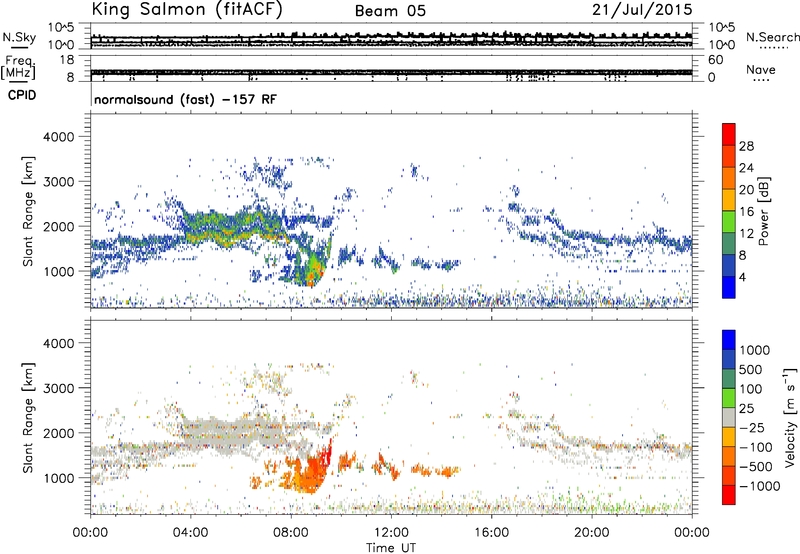
Task: Click the '12:00' time tick label
Action: (x=391, y=533)
